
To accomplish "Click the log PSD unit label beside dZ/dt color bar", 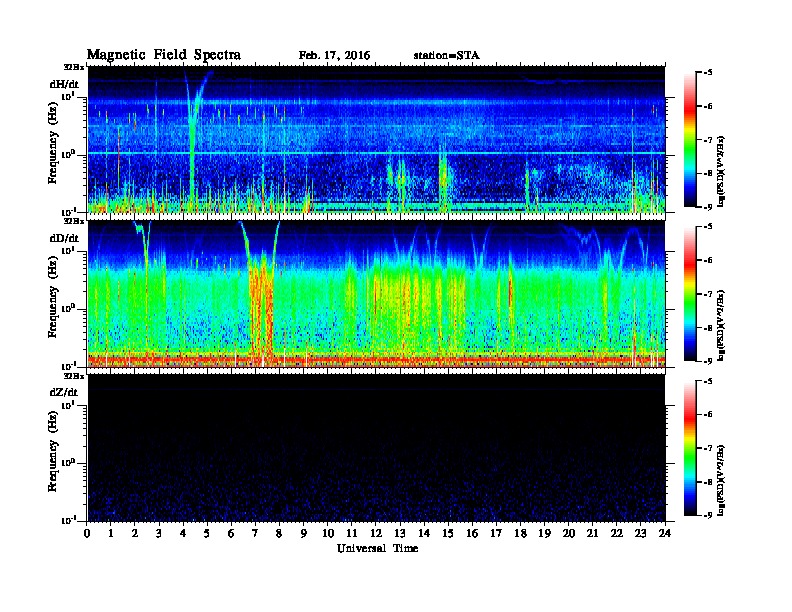I will tap(721, 480).
